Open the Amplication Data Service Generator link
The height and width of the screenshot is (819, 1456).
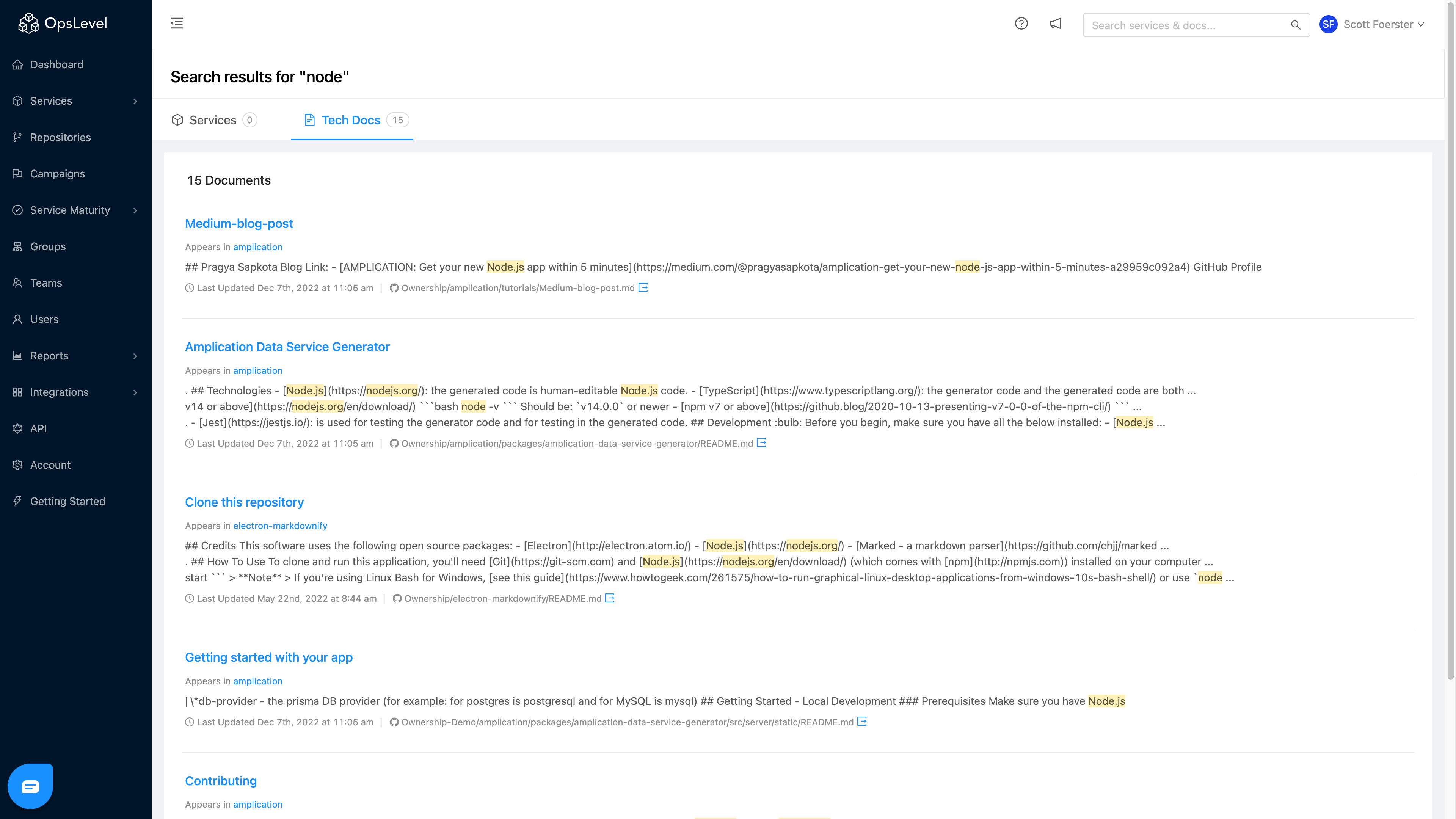[x=287, y=346]
